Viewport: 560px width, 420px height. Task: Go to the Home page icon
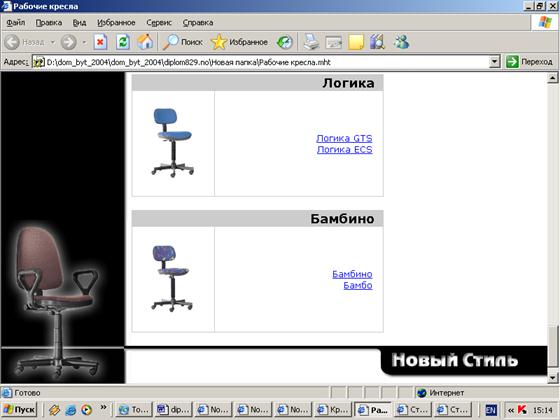point(145,42)
